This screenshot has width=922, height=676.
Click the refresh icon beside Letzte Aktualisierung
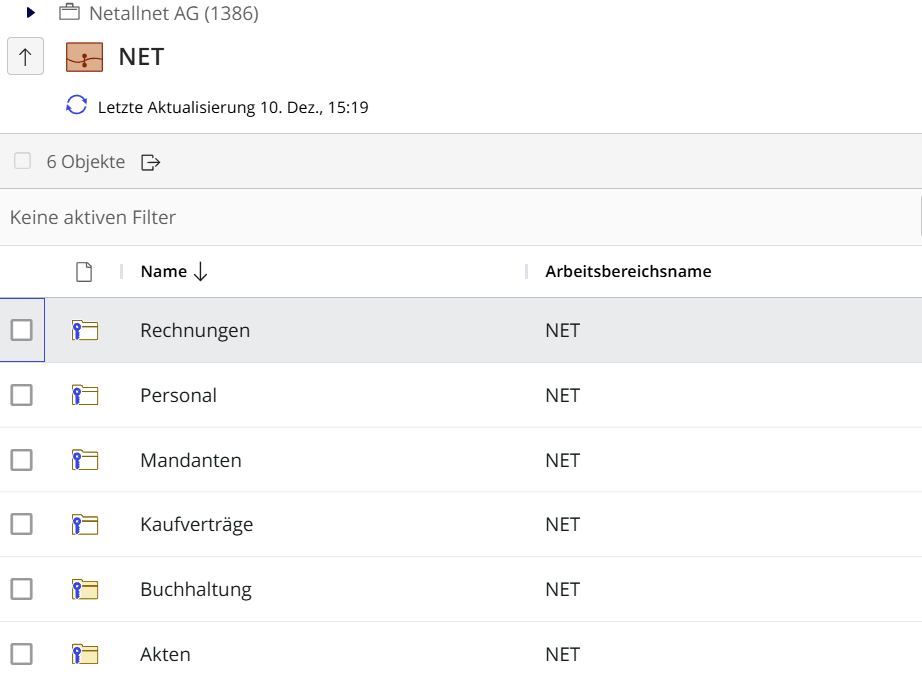click(x=77, y=106)
